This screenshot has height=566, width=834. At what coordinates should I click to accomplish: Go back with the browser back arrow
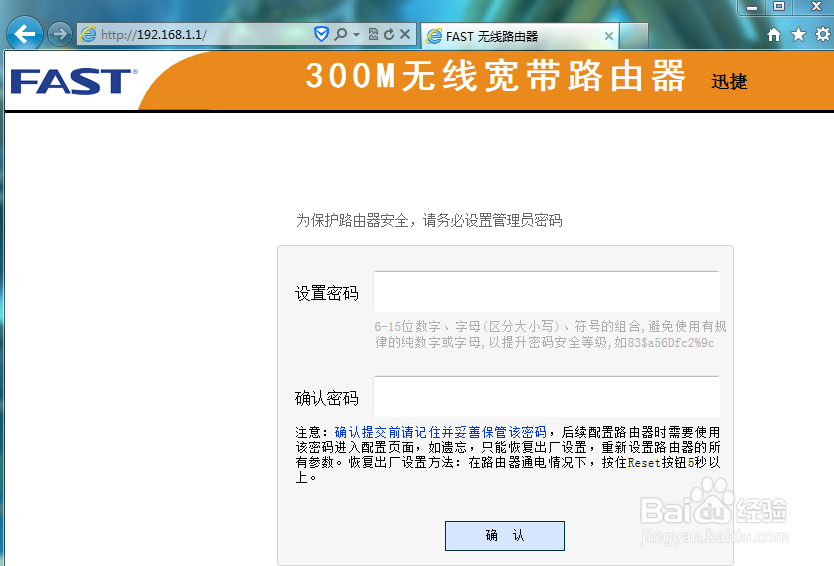pos(24,34)
